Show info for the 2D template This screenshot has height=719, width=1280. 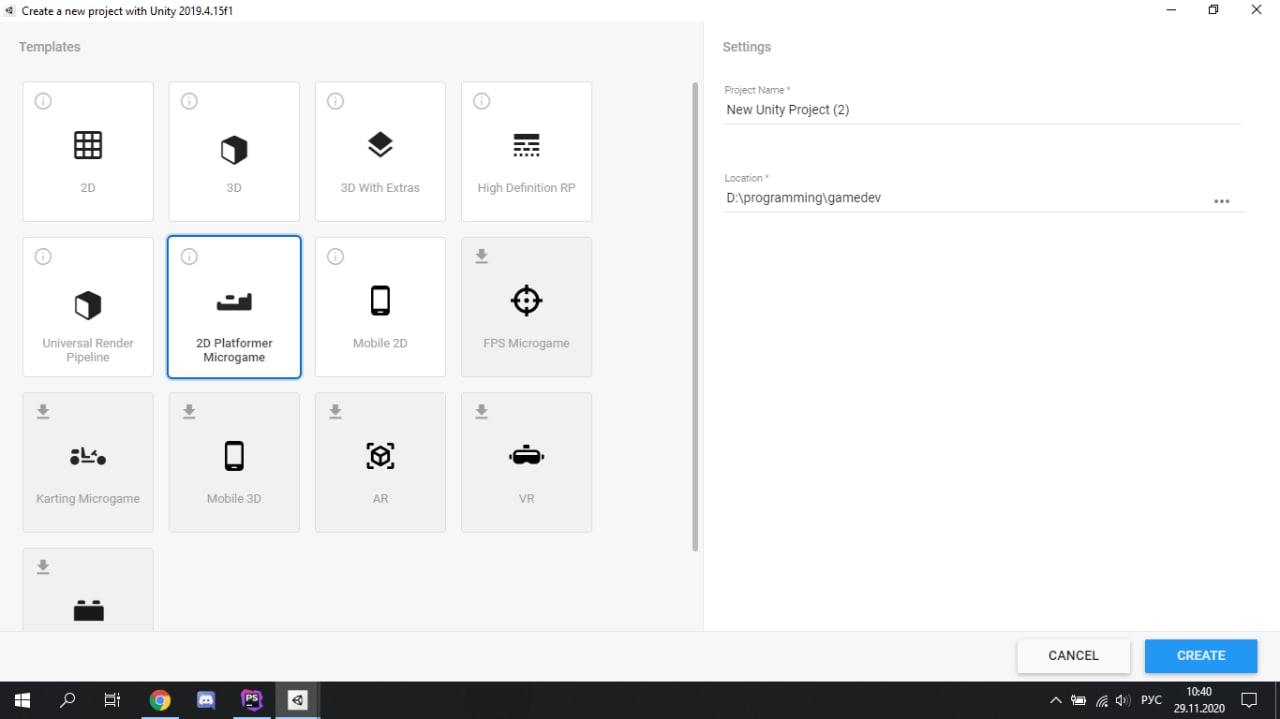43,101
